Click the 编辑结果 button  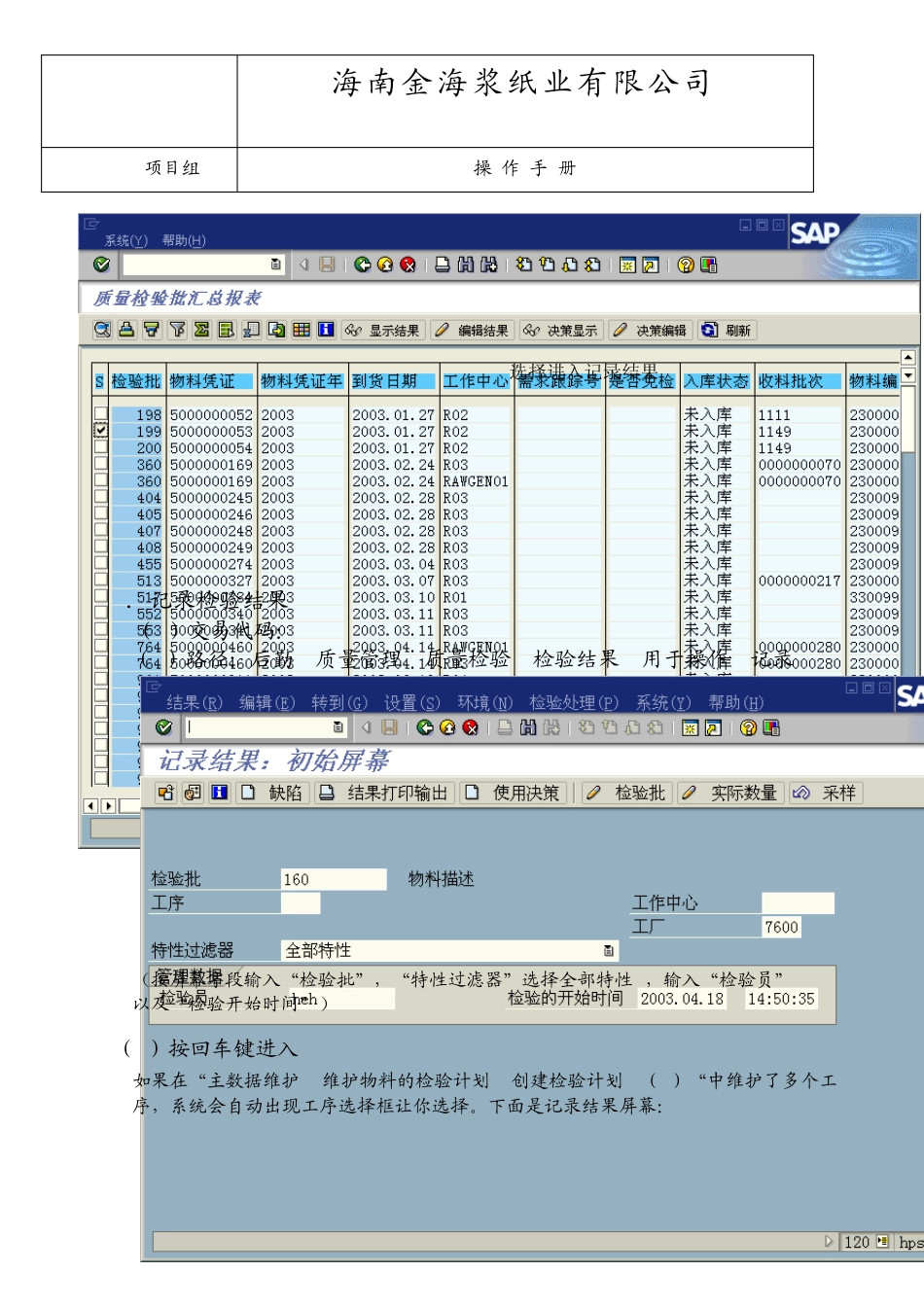[472, 331]
